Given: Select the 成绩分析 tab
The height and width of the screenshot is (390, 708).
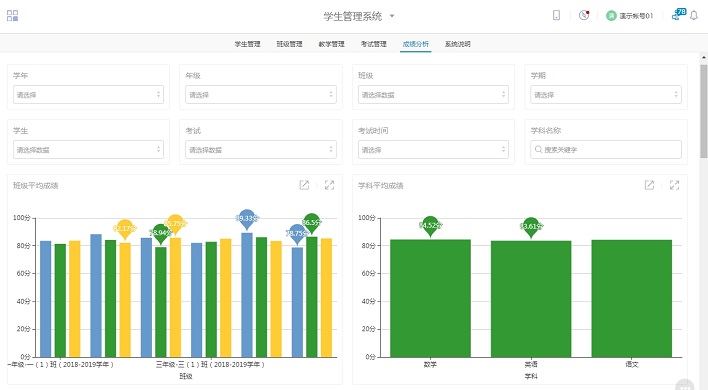Looking at the screenshot, I should (x=415, y=44).
